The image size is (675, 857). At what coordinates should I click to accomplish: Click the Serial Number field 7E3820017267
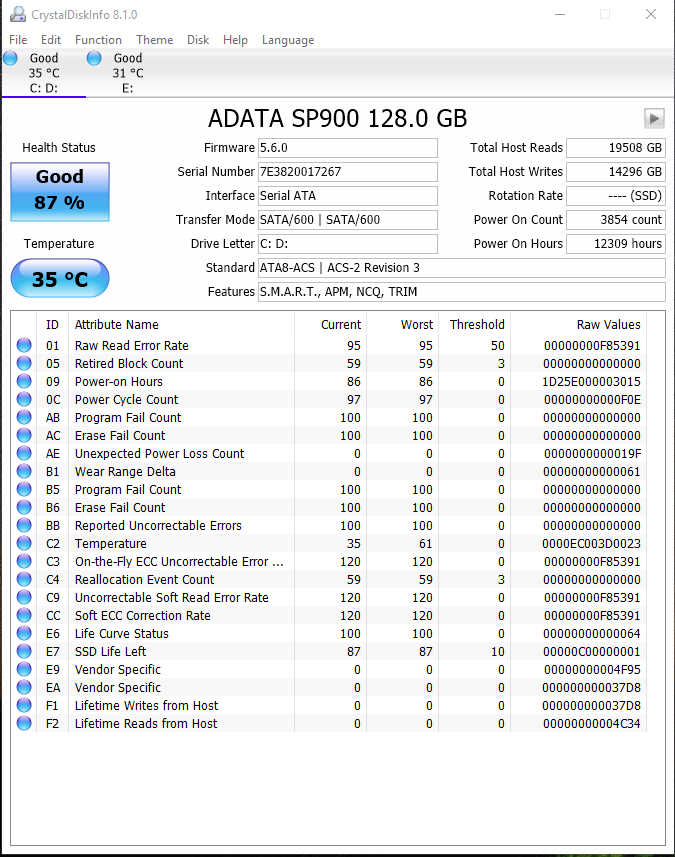(348, 172)
